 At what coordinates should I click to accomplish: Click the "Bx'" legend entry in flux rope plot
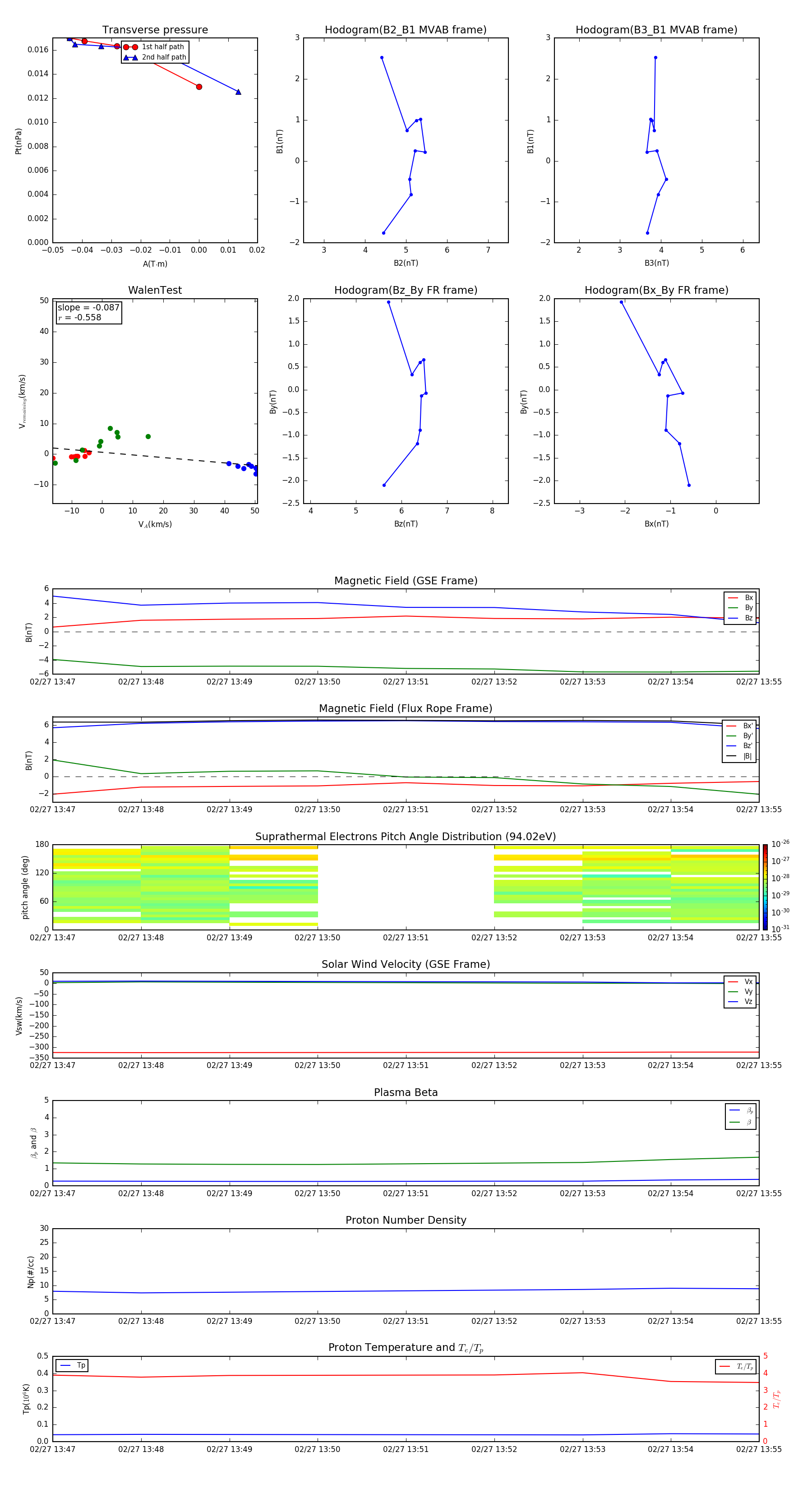(740, 726)
